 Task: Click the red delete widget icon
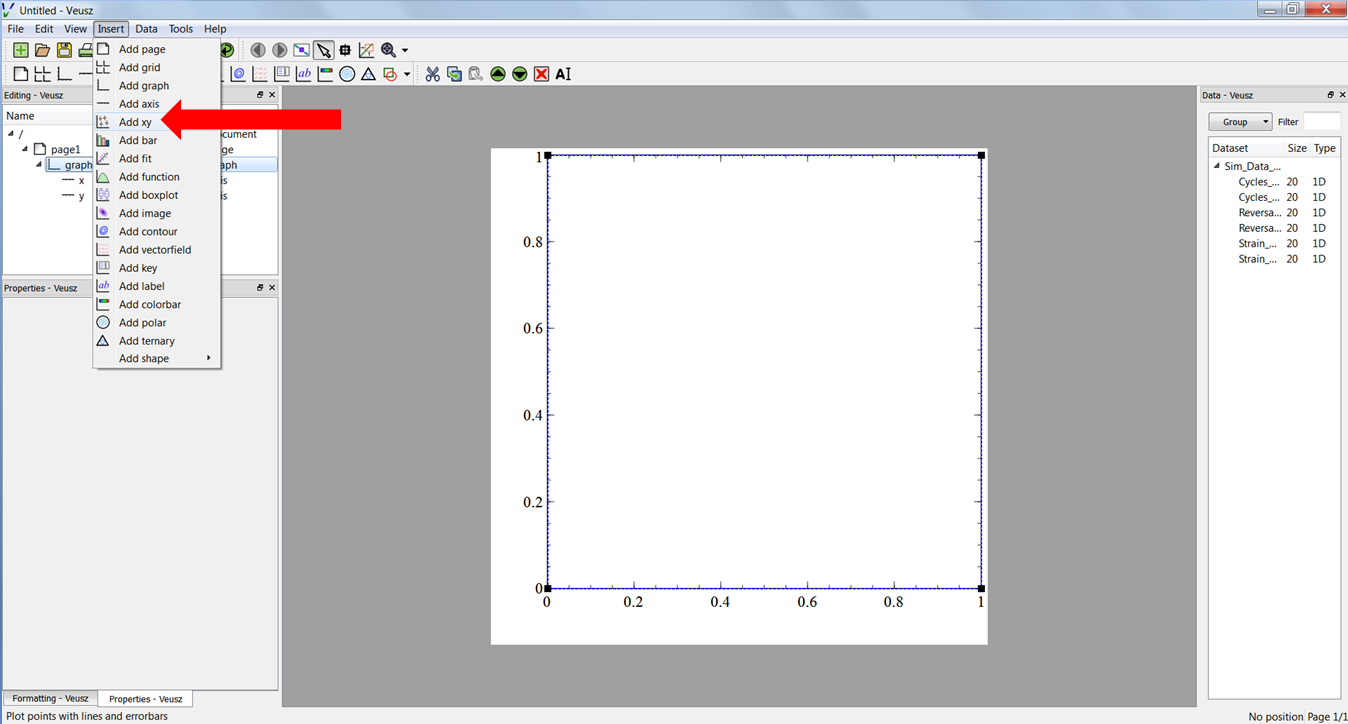(541, 74)
